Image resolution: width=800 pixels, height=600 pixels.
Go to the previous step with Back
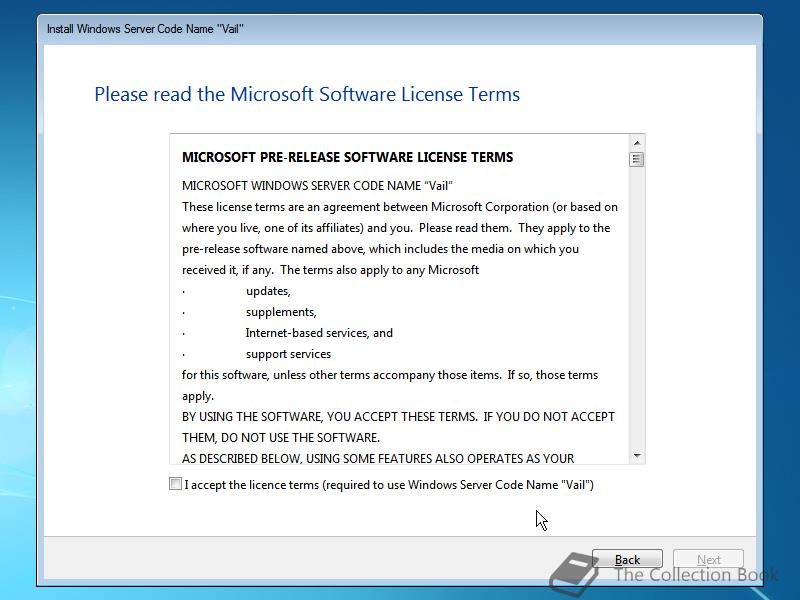coord(627,560)
